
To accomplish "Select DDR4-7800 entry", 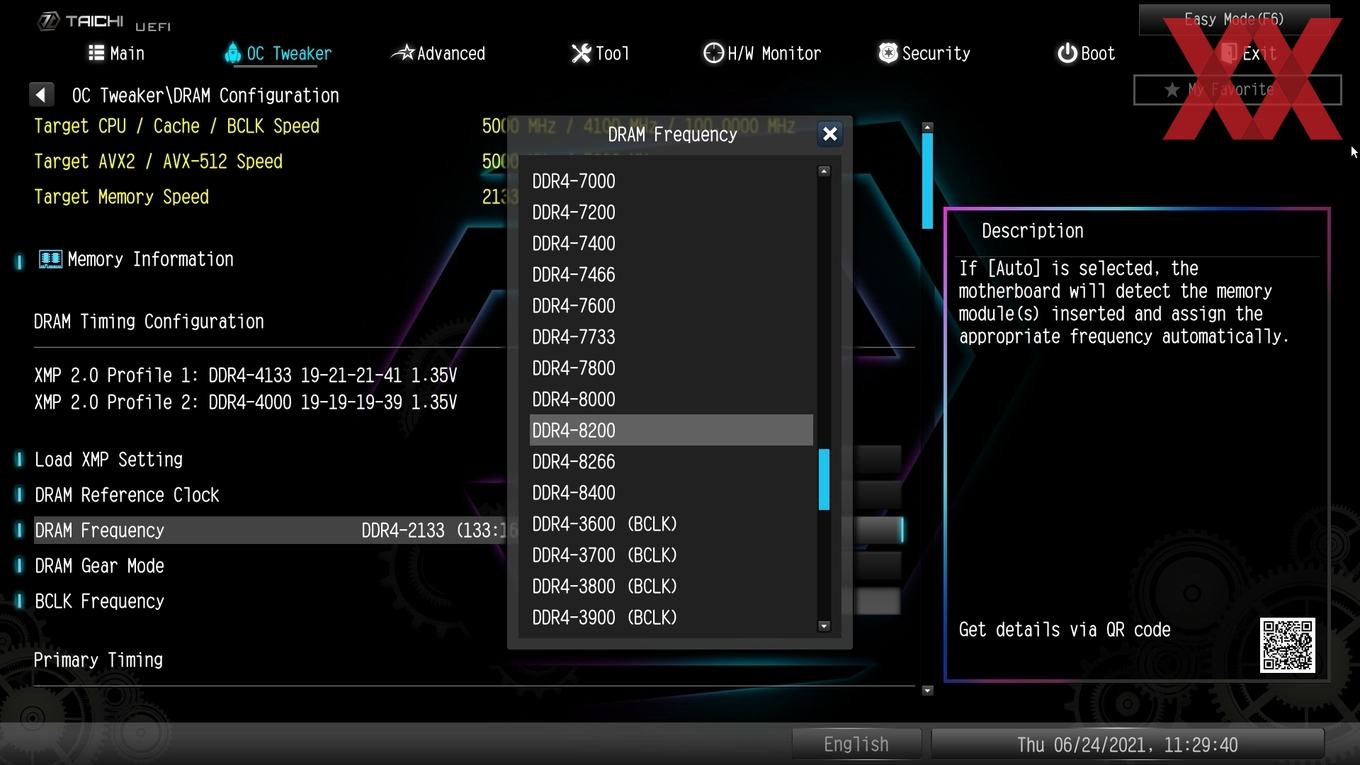I will pos(671,367).
